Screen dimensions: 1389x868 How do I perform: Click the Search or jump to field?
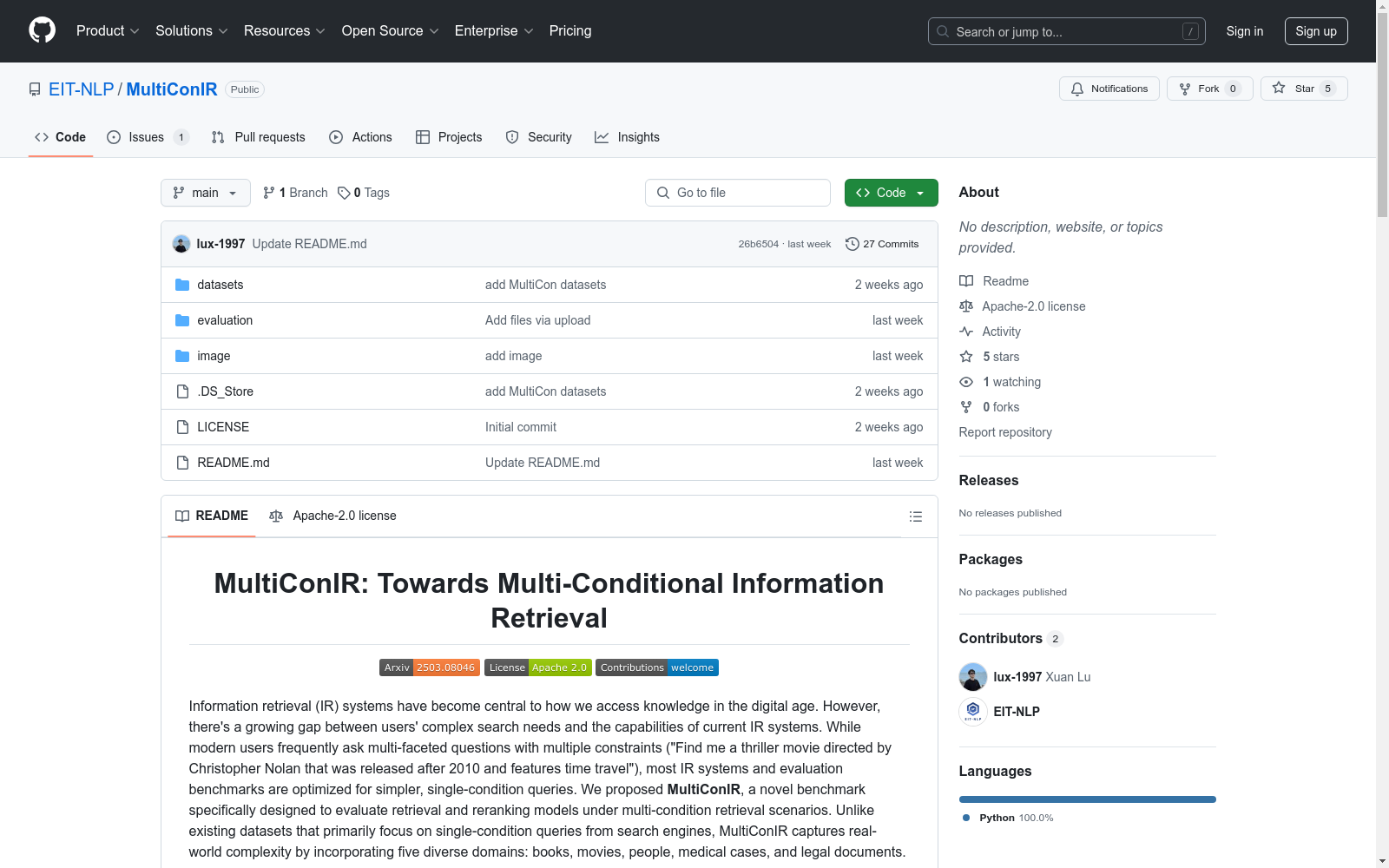tap(1067, 31)
